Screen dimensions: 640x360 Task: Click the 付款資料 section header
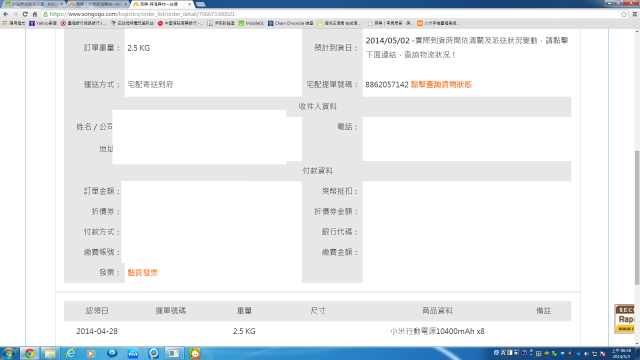click(x=318, y=171)
